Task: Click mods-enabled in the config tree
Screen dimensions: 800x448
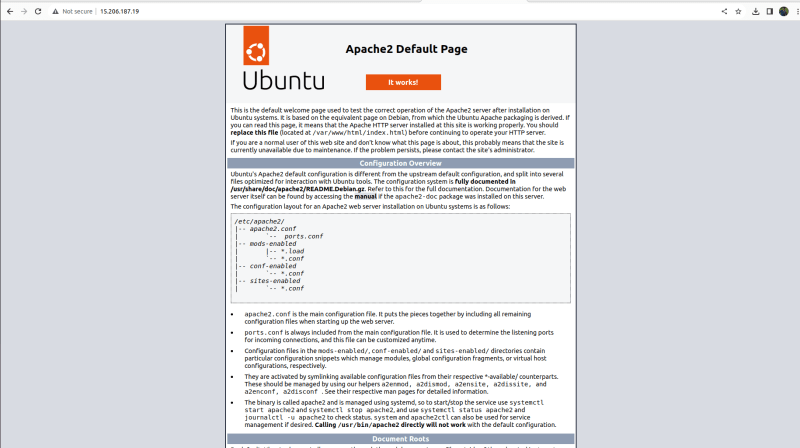Action: (272, 244)
